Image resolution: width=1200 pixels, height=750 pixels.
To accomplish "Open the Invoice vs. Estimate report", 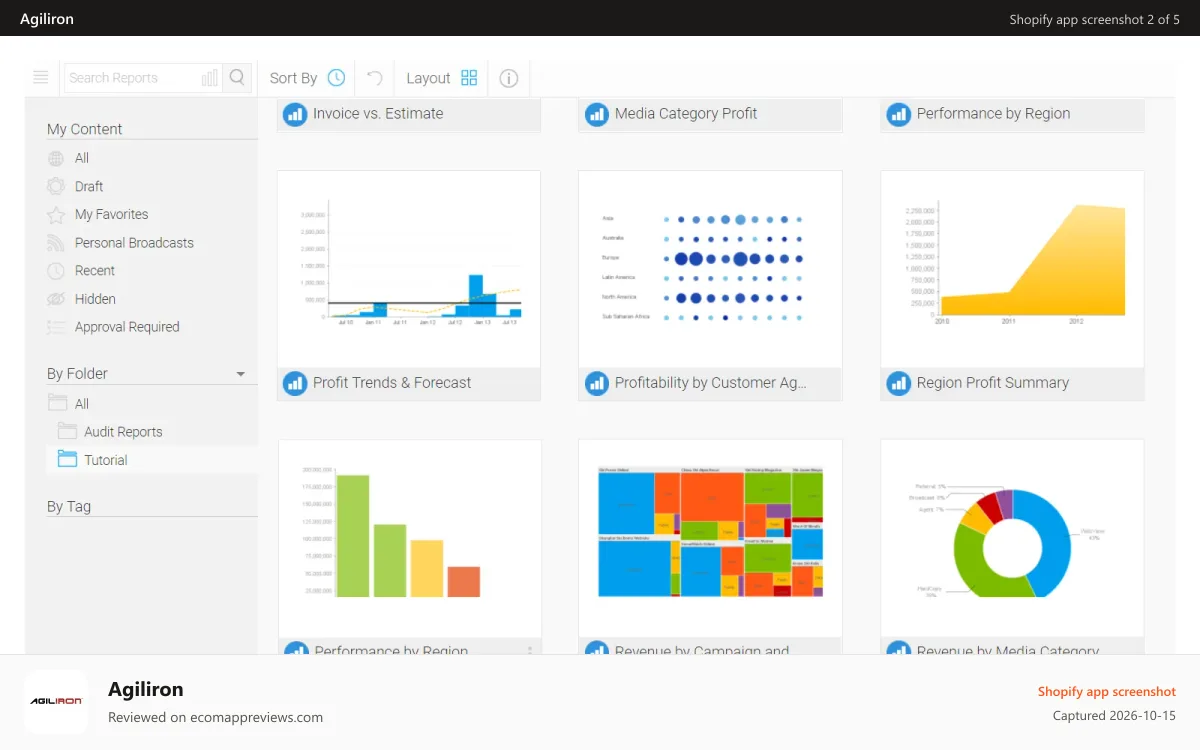I will click(378, 113).
